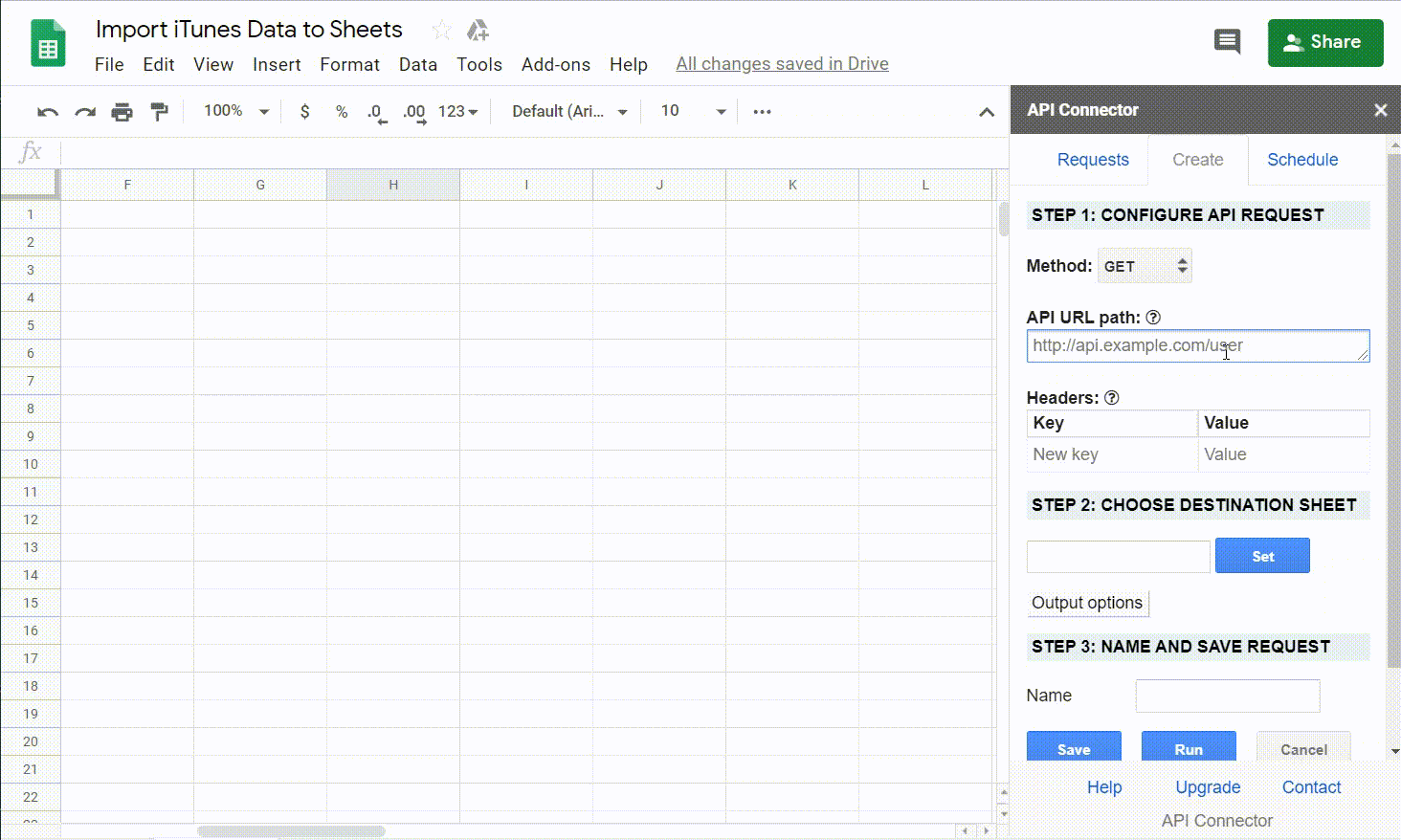Open the Method GET dropdown
The height and width of the screenshot is (840, 1401).
tap(1145, 265)
